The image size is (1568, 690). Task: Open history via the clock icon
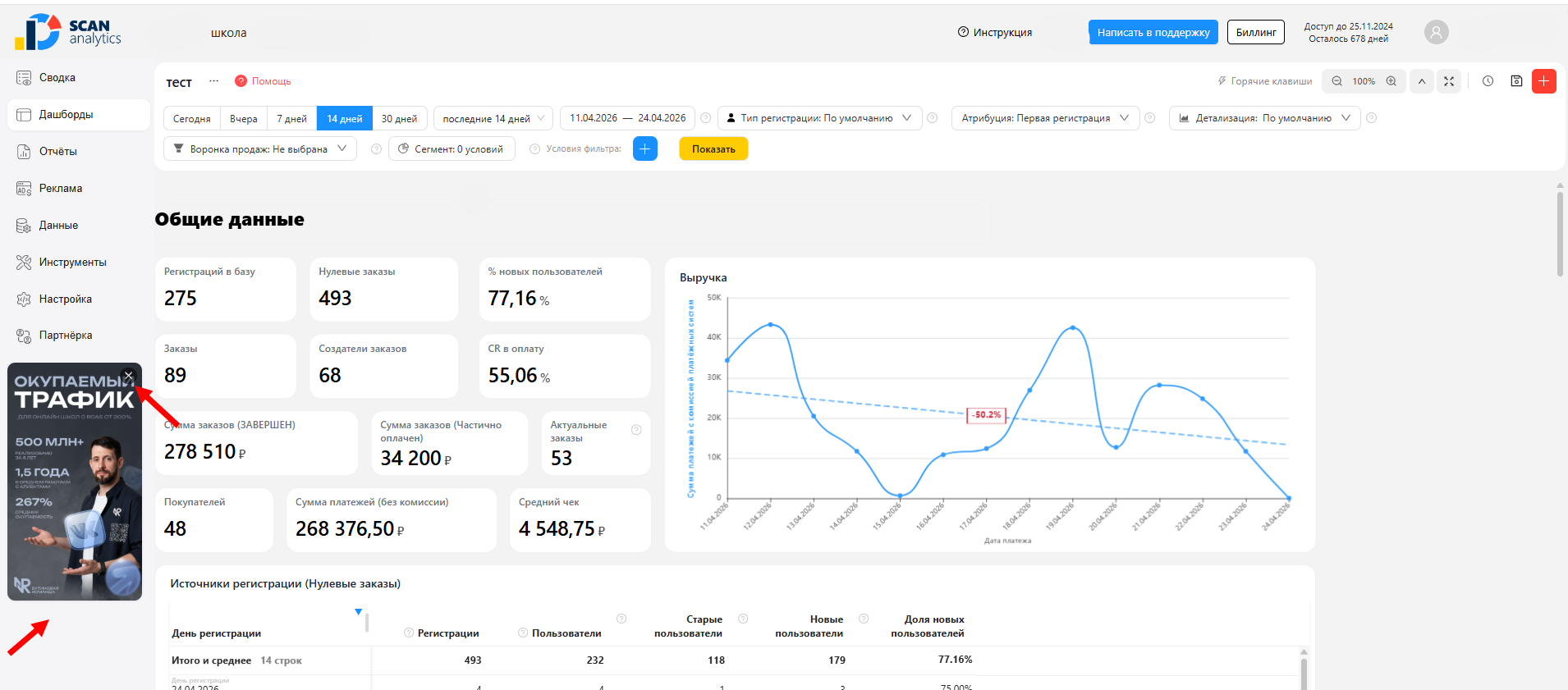click(x=1488, y=81)
